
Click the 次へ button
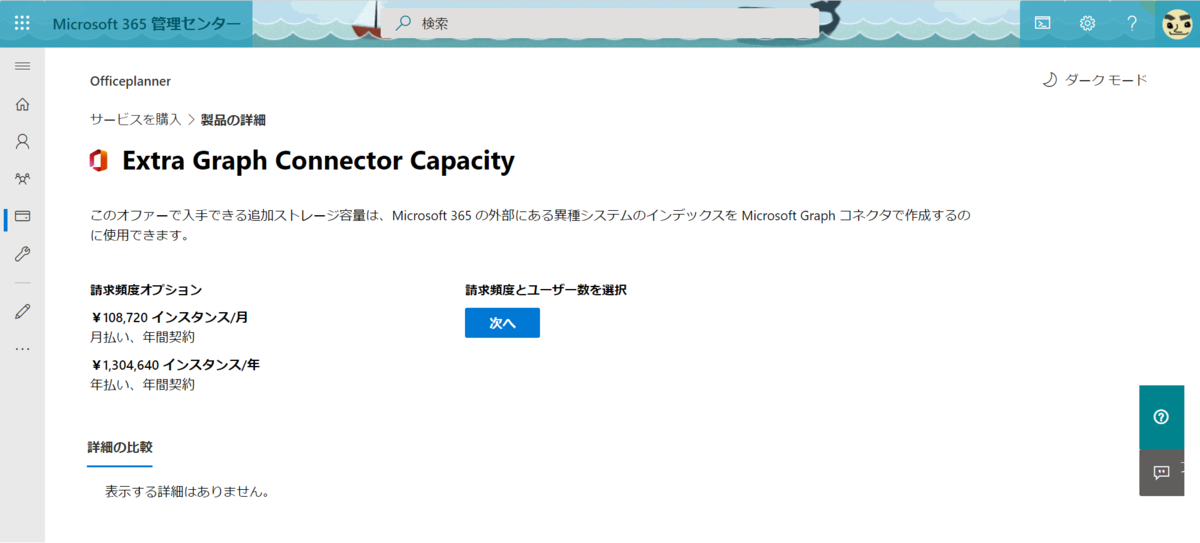click(x=502, y=323)
